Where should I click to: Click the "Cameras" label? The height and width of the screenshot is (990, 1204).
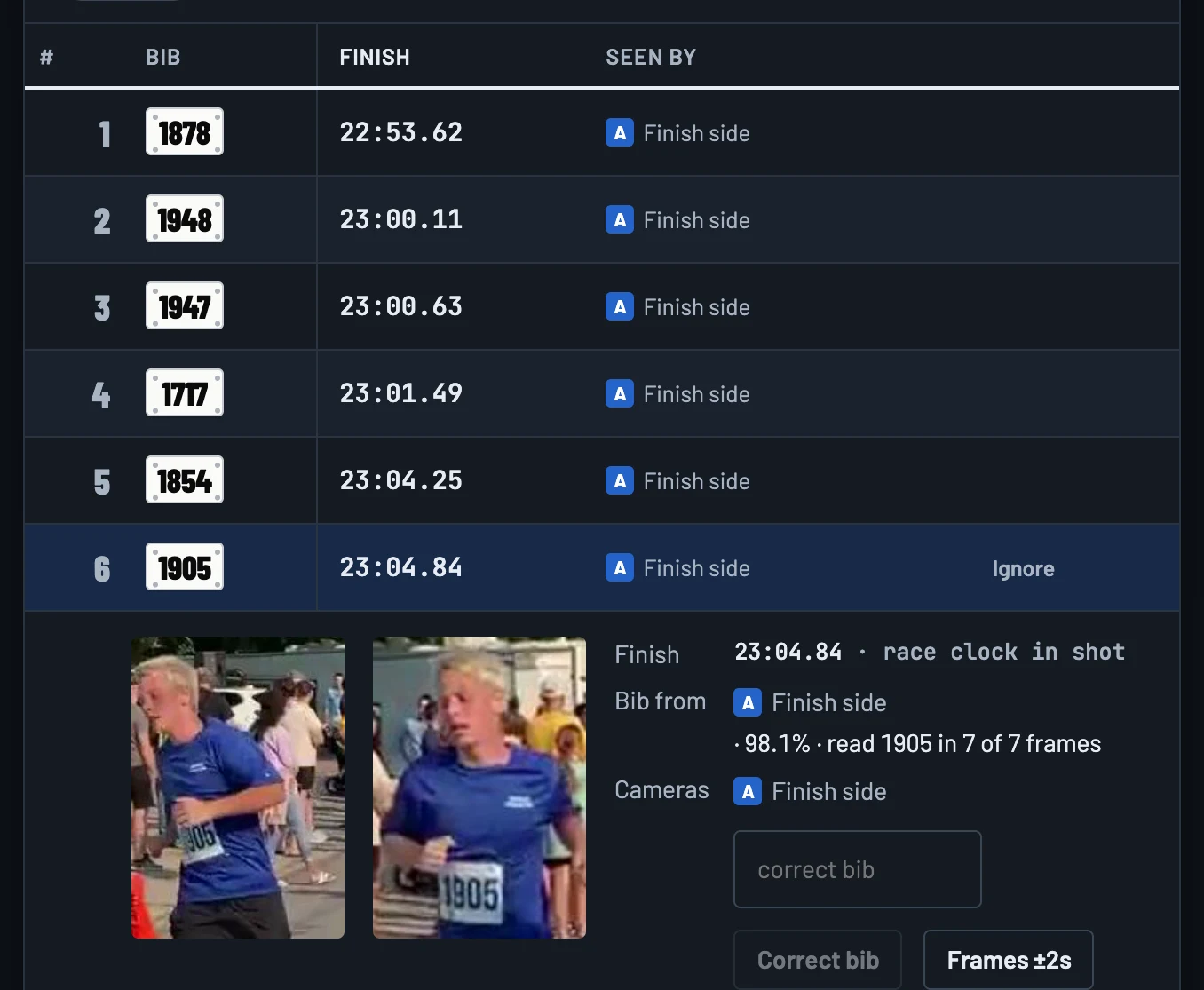pos(661,790)
